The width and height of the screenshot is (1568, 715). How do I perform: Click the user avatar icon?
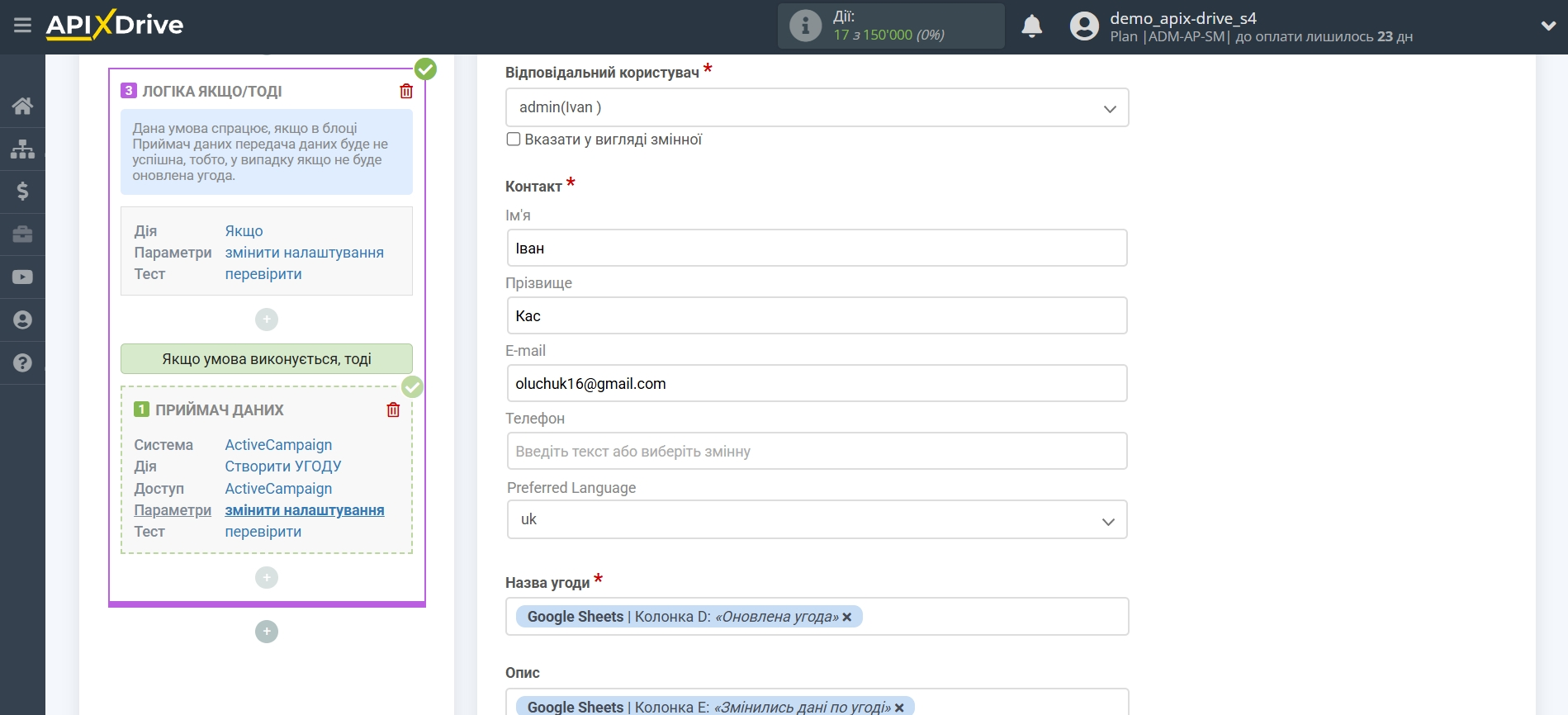coord(1084,26)
